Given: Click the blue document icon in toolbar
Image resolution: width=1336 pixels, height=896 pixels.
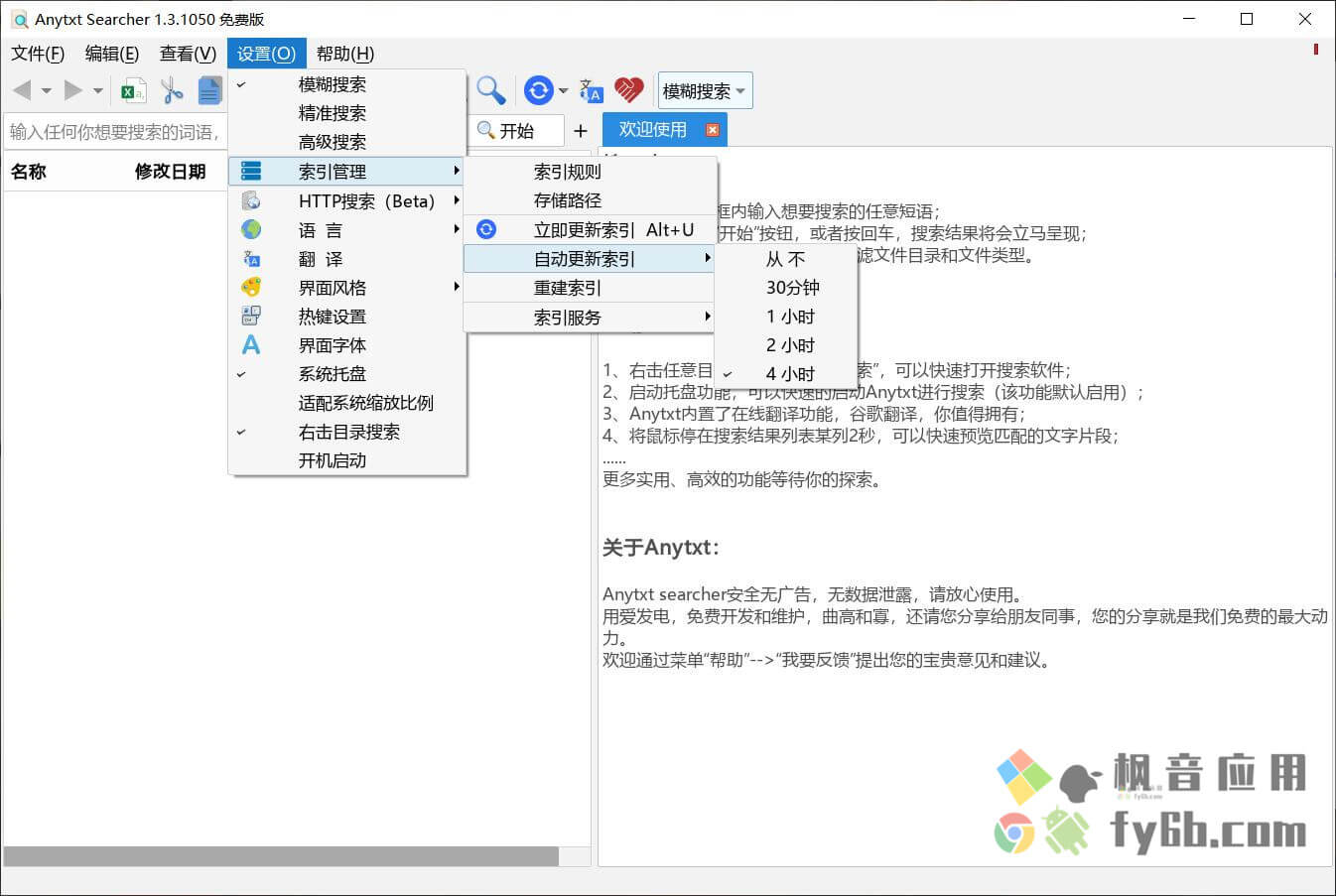Looking at the screenshot, I should (x=209, y=91).
